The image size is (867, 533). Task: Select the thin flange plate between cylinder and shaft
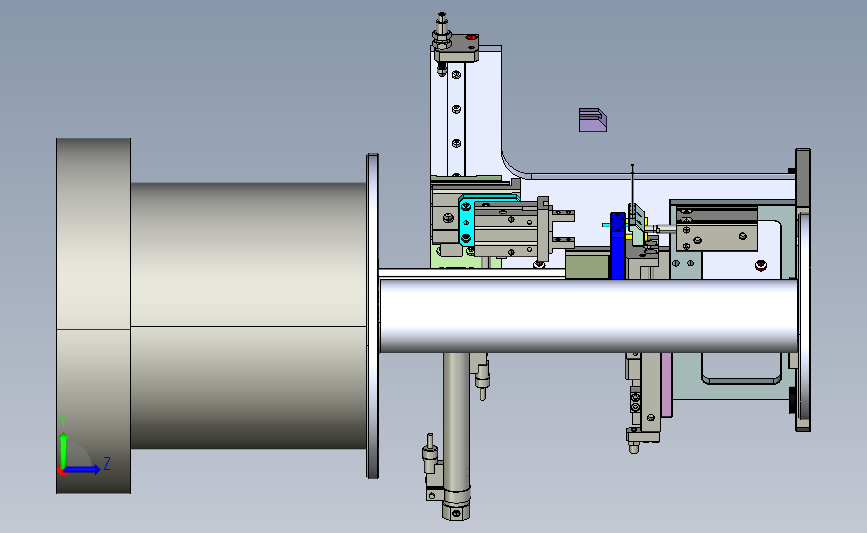(373, 316)
